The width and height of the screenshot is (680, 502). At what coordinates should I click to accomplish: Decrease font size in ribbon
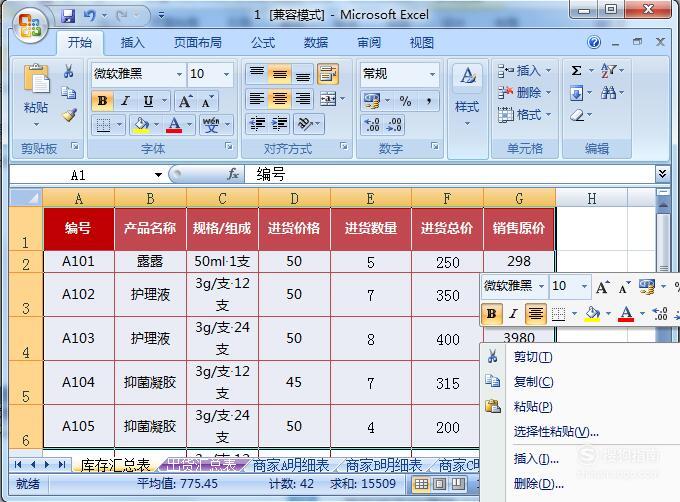tap(207, 101)
